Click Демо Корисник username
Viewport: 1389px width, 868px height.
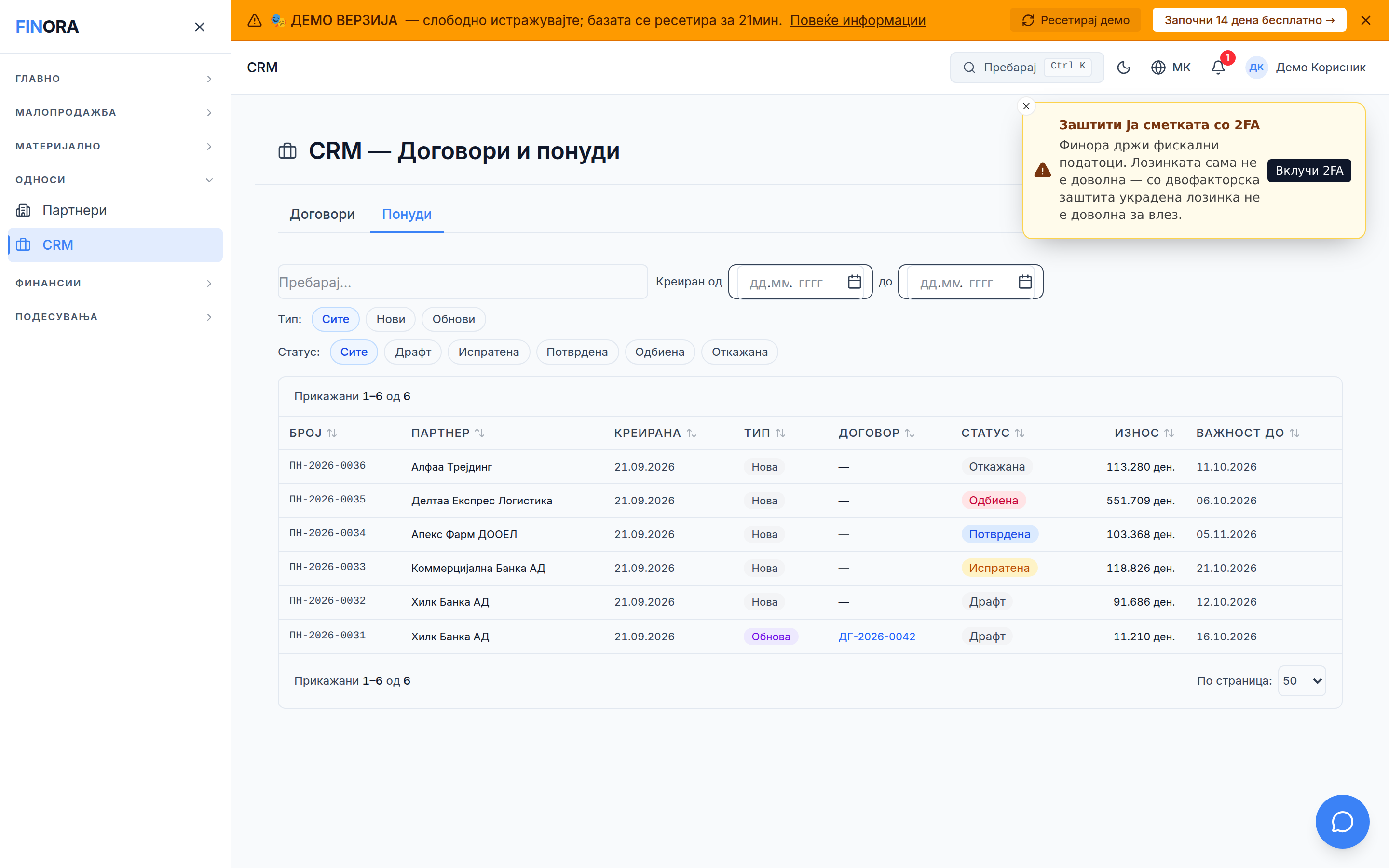[1320, 68]
